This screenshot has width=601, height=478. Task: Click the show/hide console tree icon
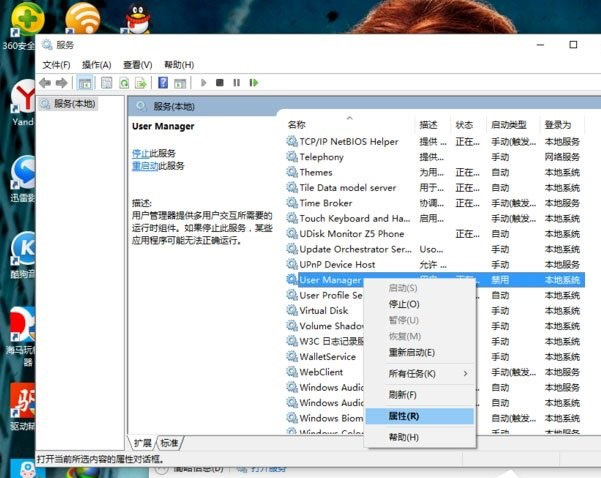coord(85,83)
